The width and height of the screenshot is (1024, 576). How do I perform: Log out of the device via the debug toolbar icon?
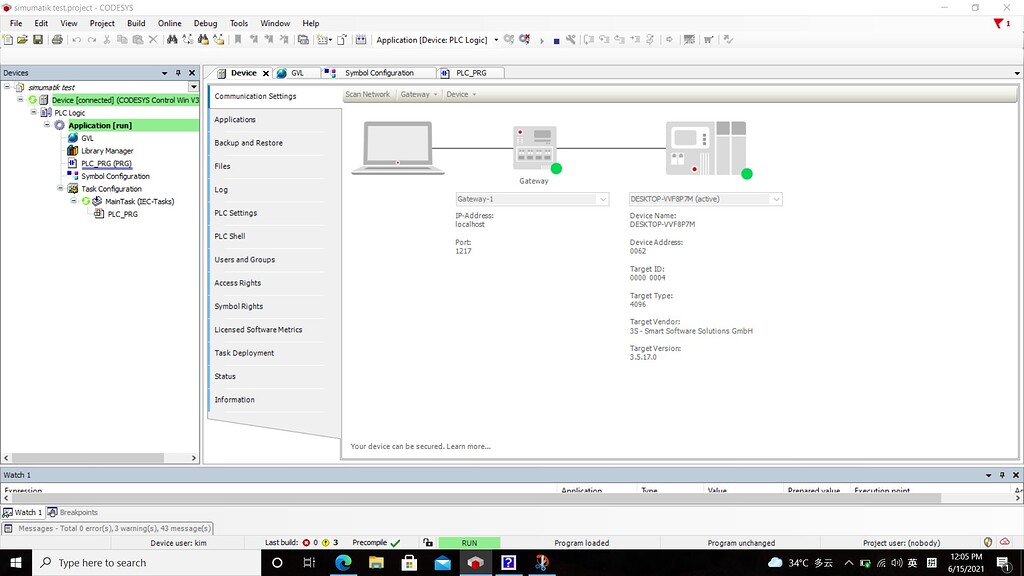tap(524, 39)
